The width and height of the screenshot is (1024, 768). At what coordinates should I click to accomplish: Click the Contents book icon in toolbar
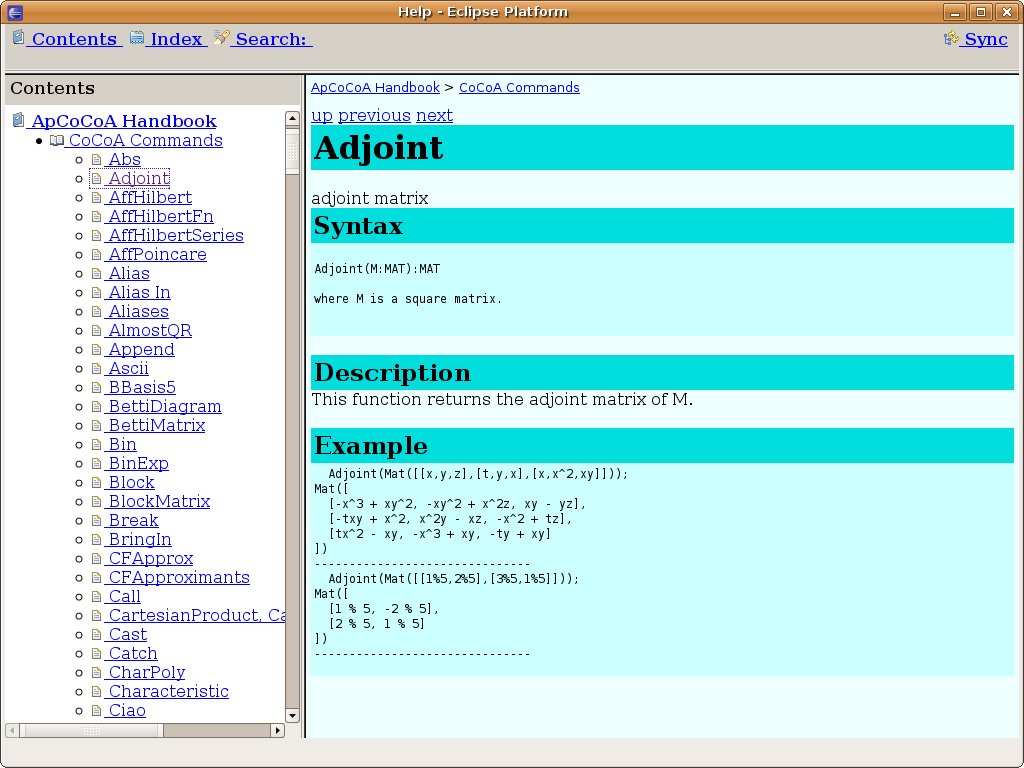(19, 38)
